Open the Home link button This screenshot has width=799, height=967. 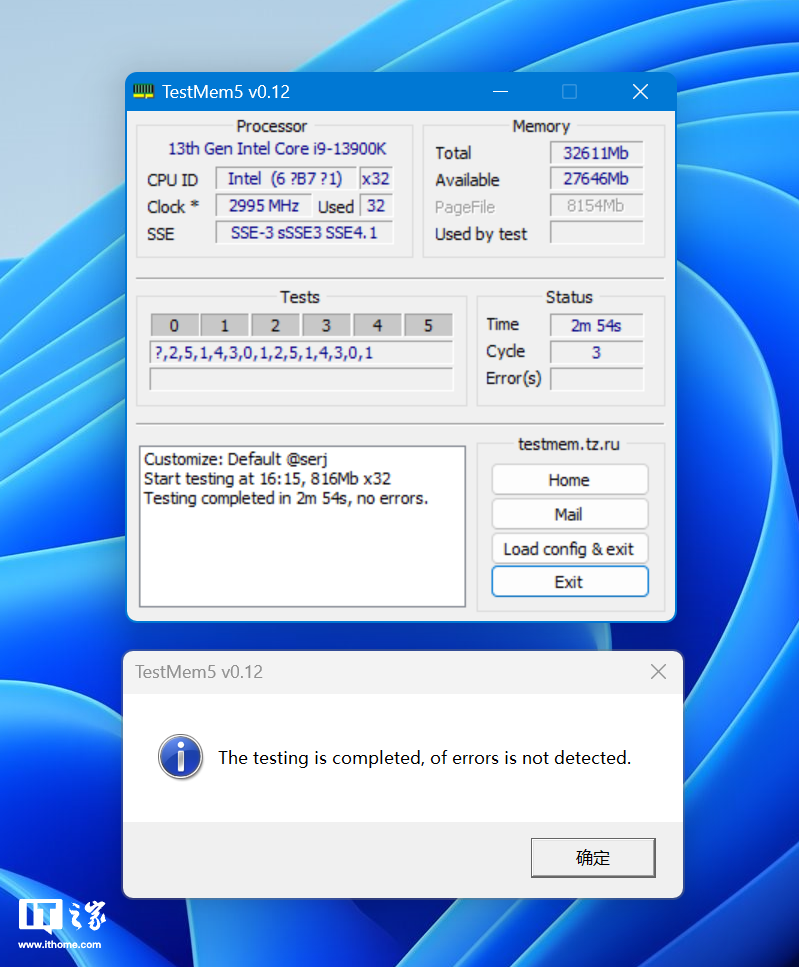tap(569, 480)
